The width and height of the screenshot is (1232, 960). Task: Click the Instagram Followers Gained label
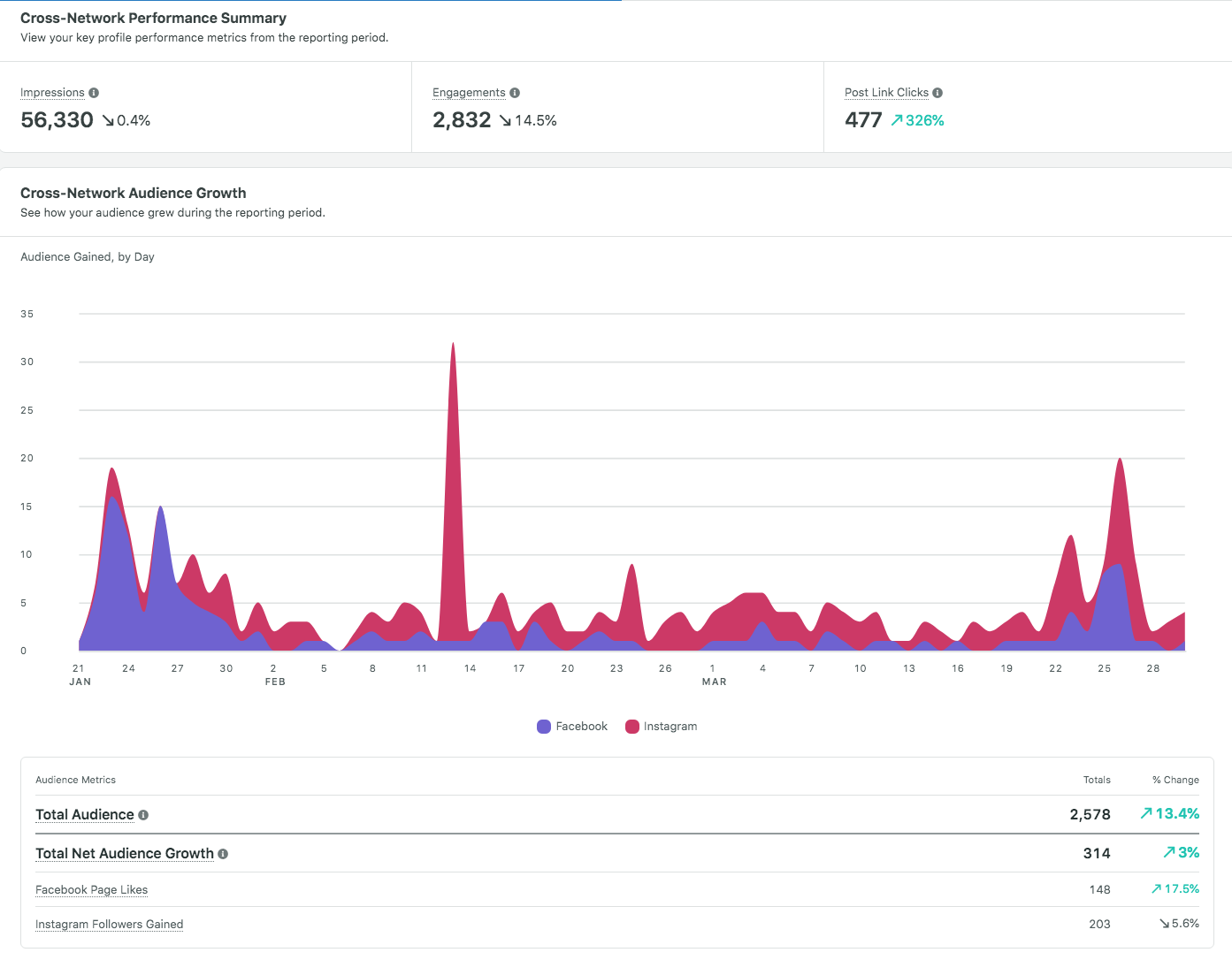109,925
